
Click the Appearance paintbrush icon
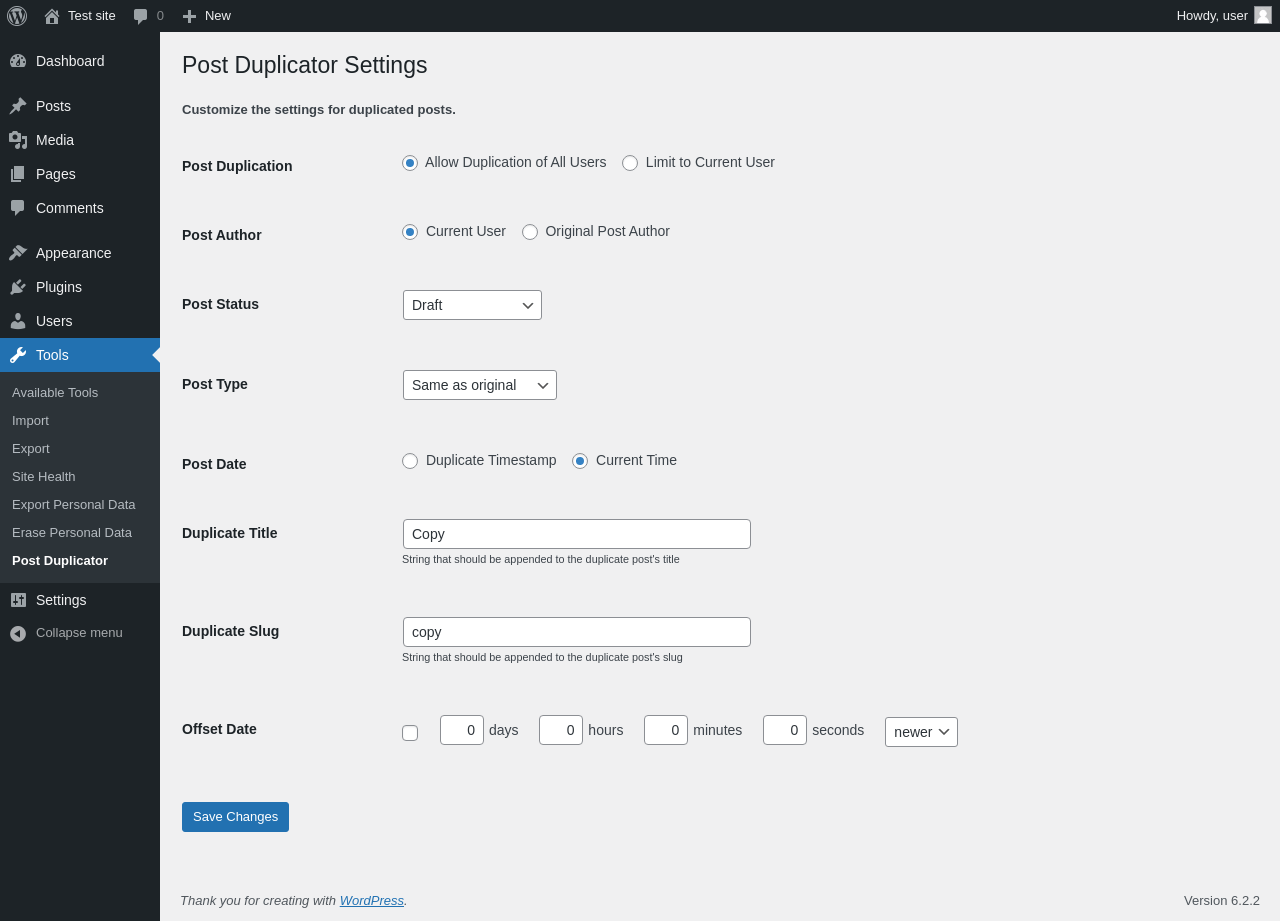pyautogui.click(x=18, y=253)
